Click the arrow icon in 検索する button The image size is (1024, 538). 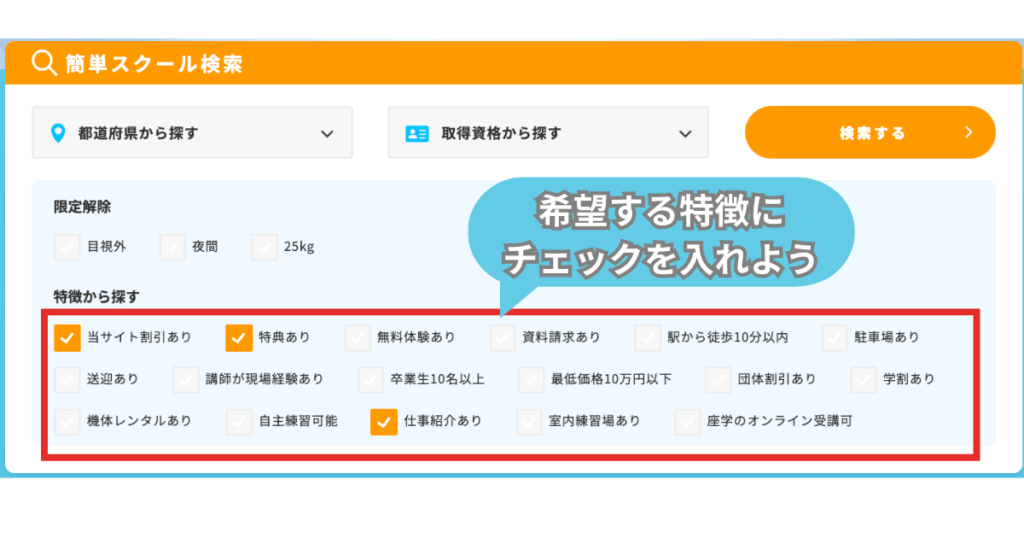(967, 133)
